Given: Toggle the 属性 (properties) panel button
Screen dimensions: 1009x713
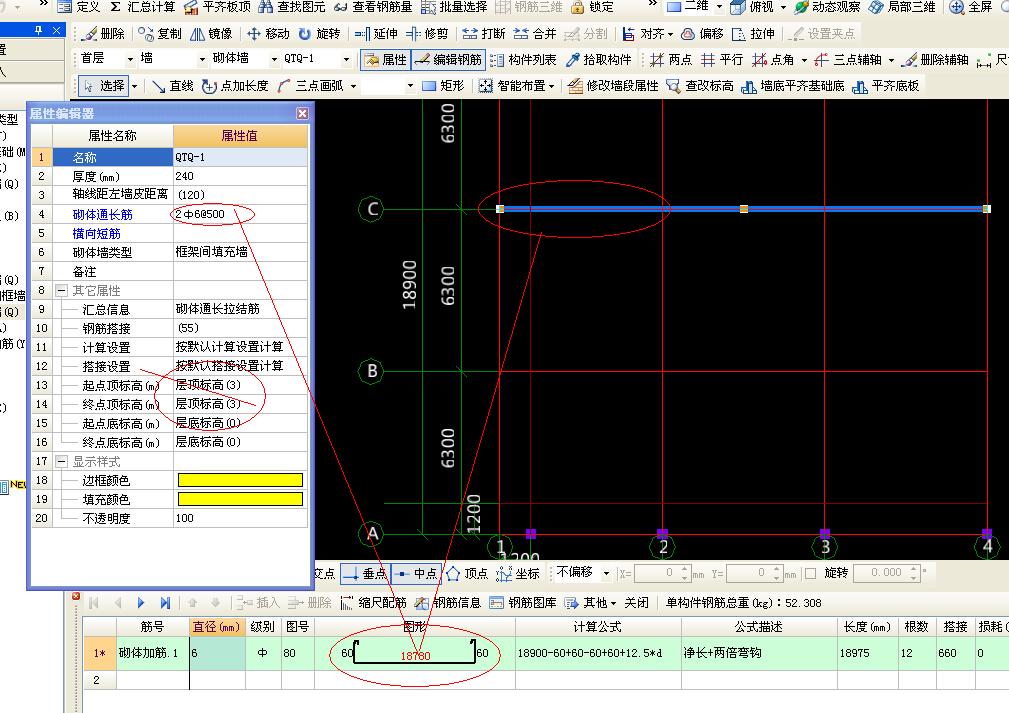Looking at the screenshot, I should (385, 60).
